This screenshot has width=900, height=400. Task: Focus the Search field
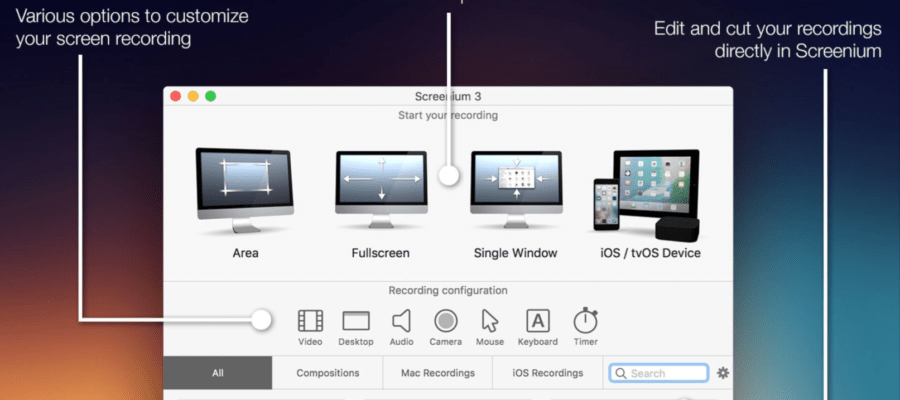pyautogui.click(x=658, y=373)
